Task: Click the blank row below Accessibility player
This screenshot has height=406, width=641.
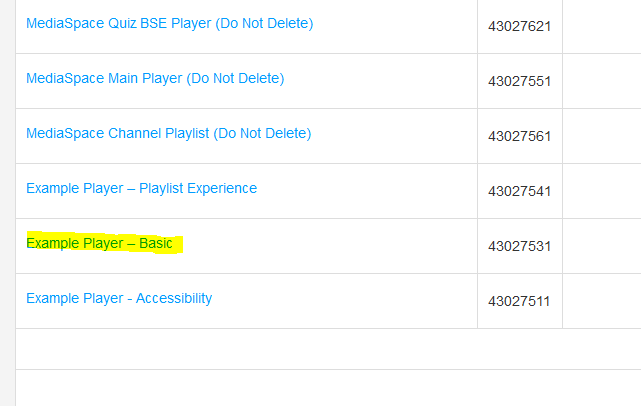Action: pos(328,349)
